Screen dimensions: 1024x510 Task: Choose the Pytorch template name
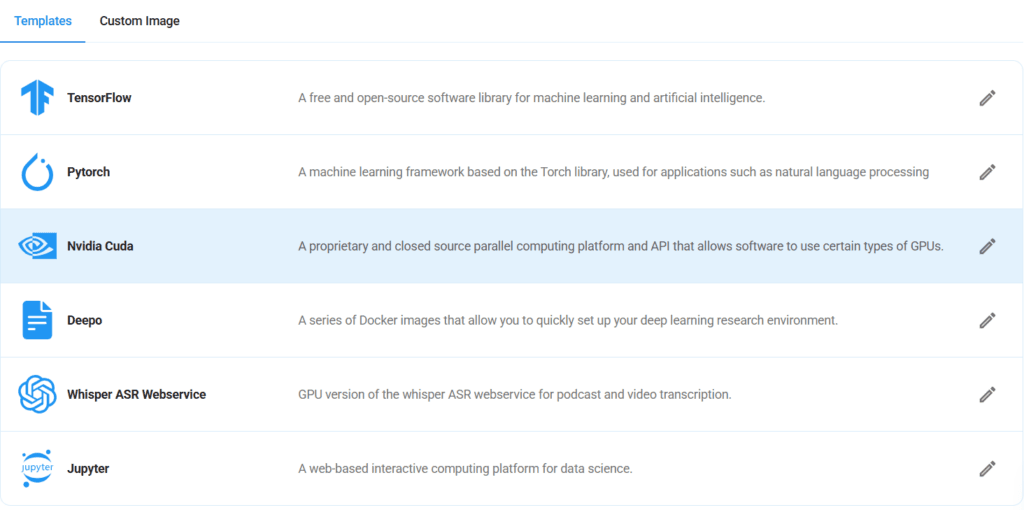coord(88,172)
